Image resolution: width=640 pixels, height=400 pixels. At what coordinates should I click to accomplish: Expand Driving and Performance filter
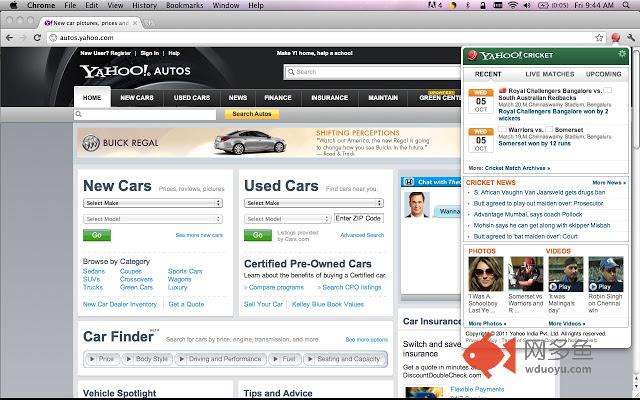tap(220, 359)
